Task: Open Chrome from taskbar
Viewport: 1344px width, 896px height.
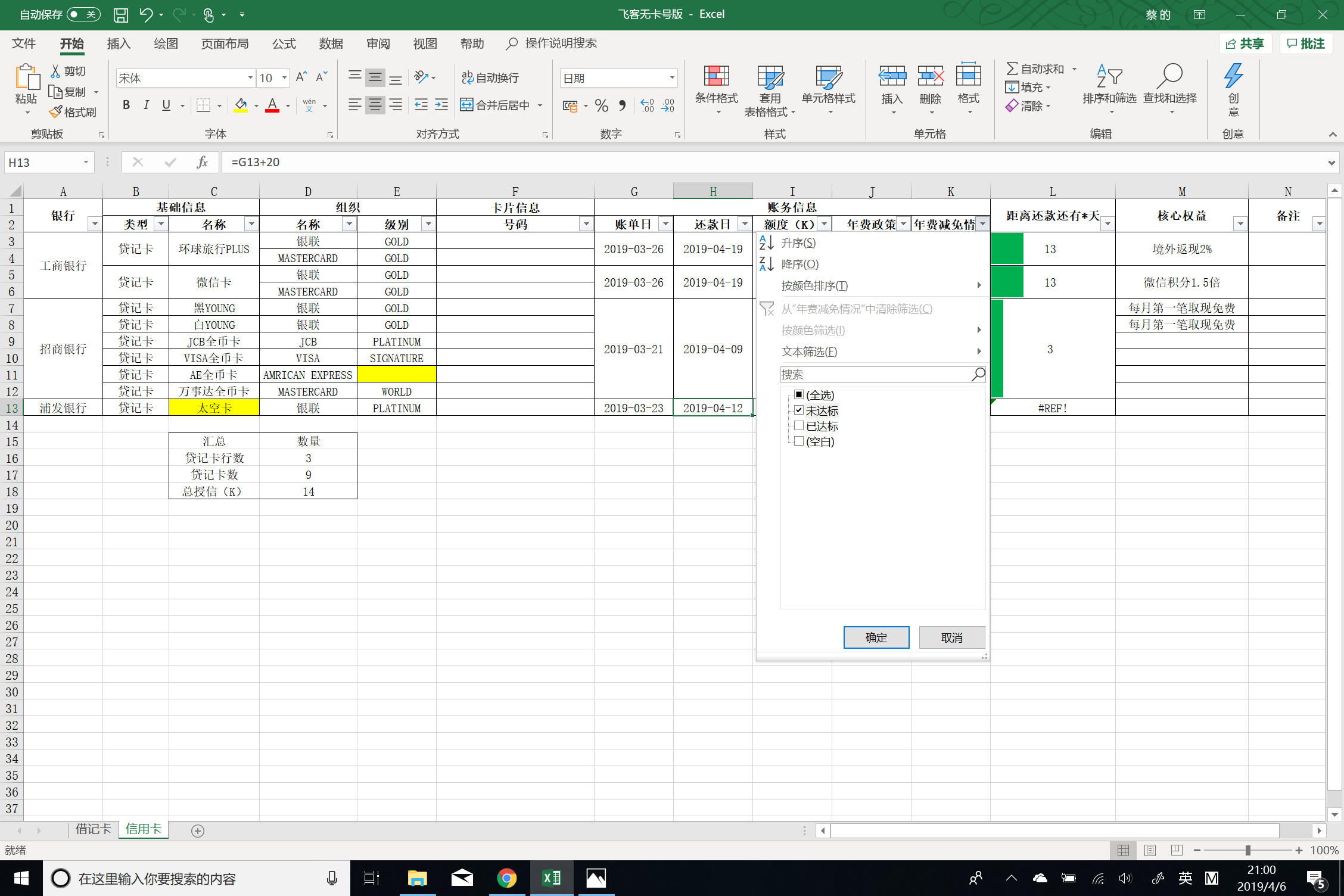Action: 506,878
